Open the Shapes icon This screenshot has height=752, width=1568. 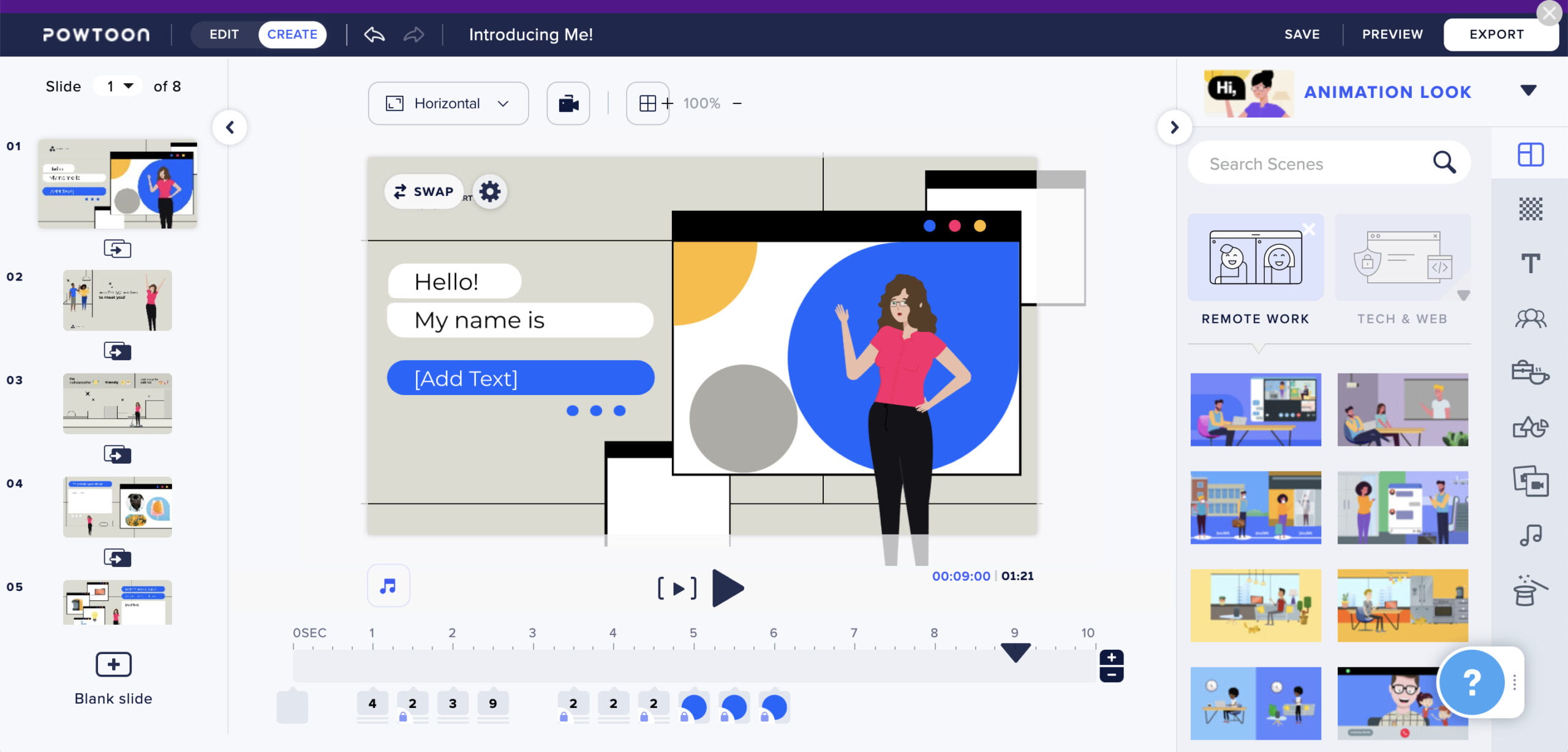tap(1530, 427)
